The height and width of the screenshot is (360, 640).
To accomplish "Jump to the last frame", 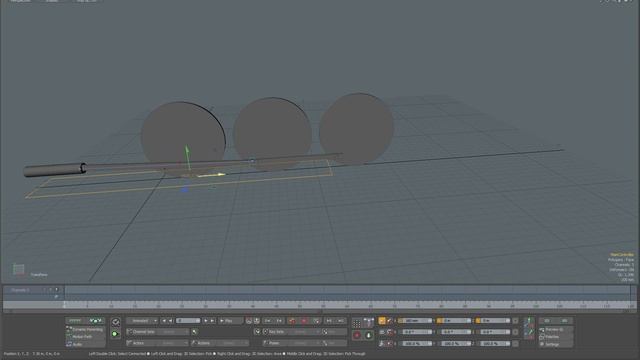I will 212,321.
